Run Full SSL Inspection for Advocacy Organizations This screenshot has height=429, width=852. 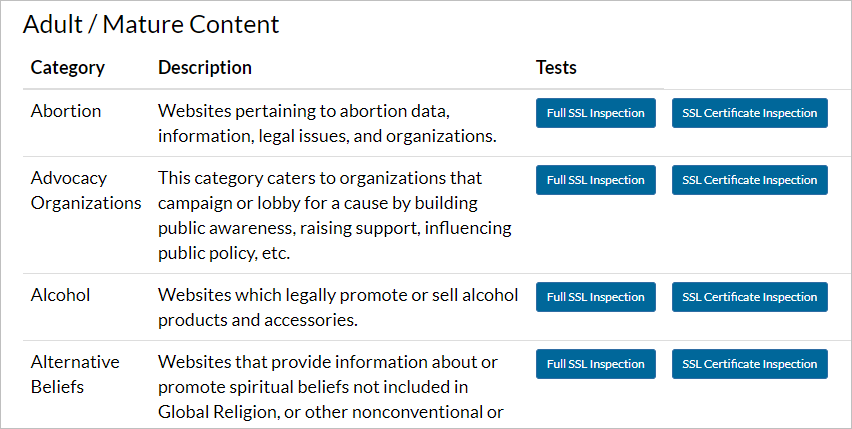point(596,180)
